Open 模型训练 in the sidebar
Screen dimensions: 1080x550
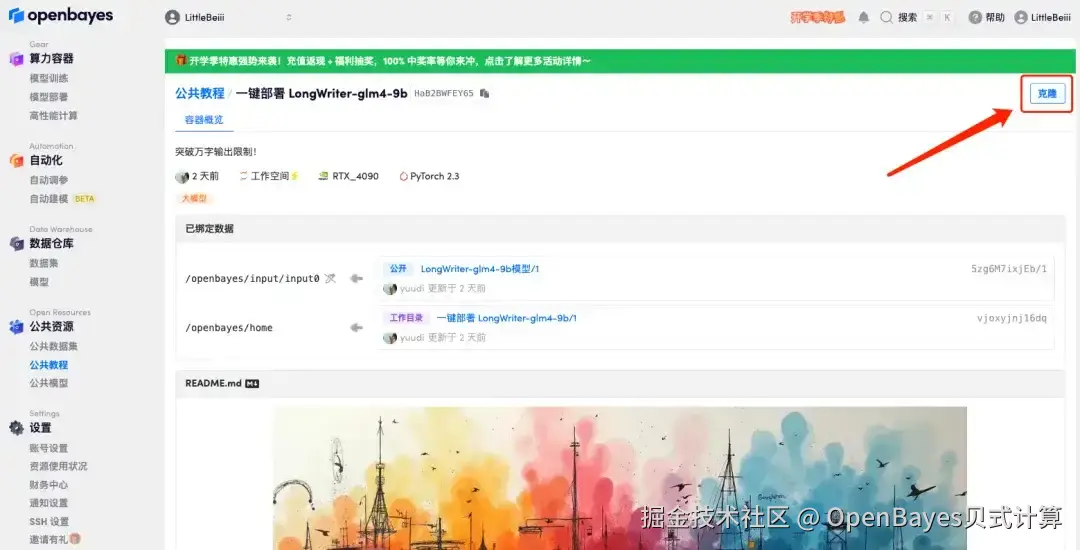[49, 78]
